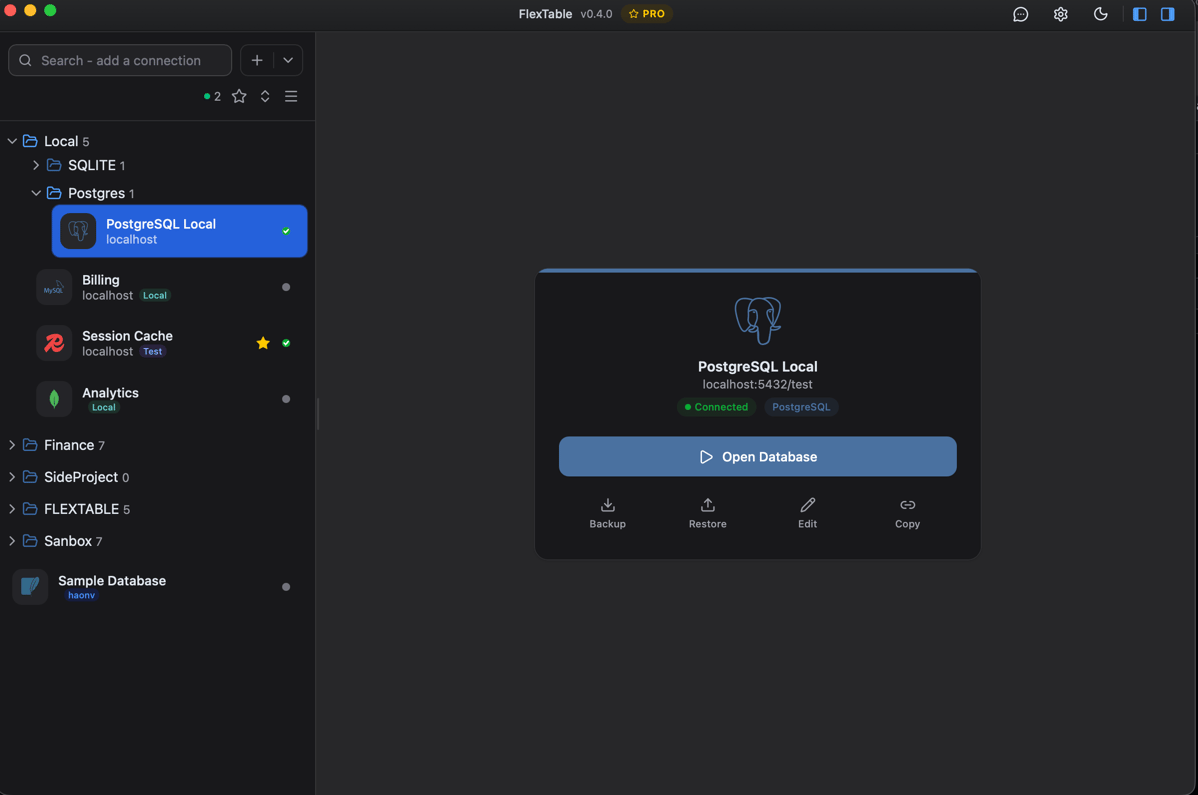
Task: Click the Restore button
Action: (x=707, y=513)
